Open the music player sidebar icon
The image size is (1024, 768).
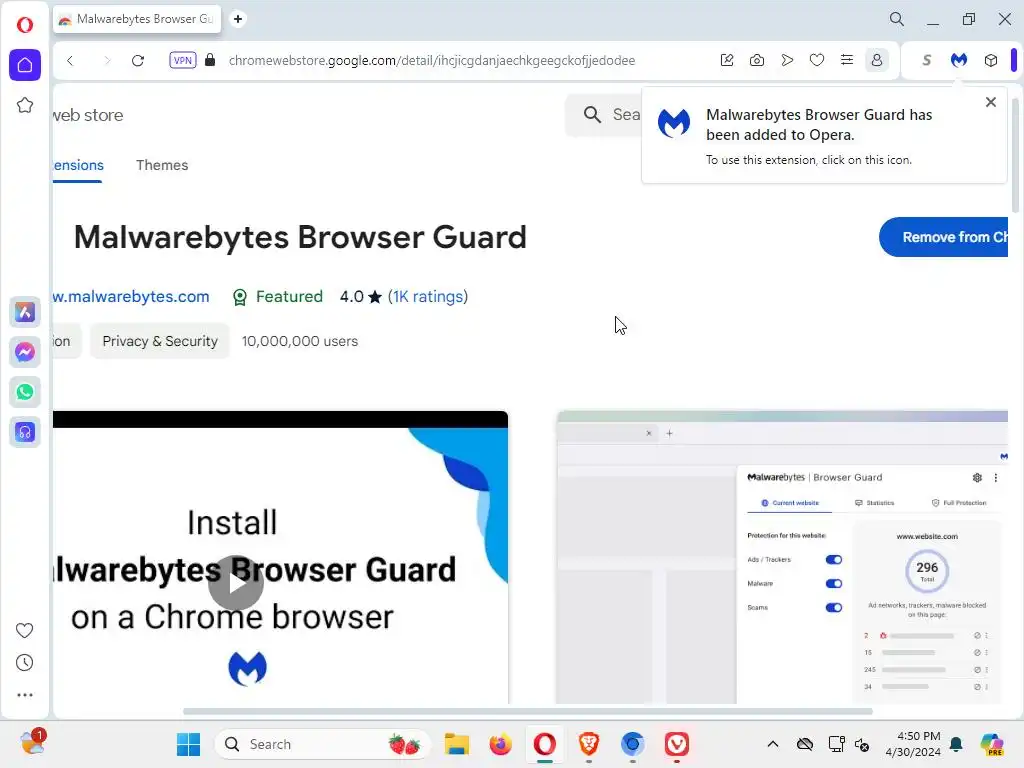[25, 432]
